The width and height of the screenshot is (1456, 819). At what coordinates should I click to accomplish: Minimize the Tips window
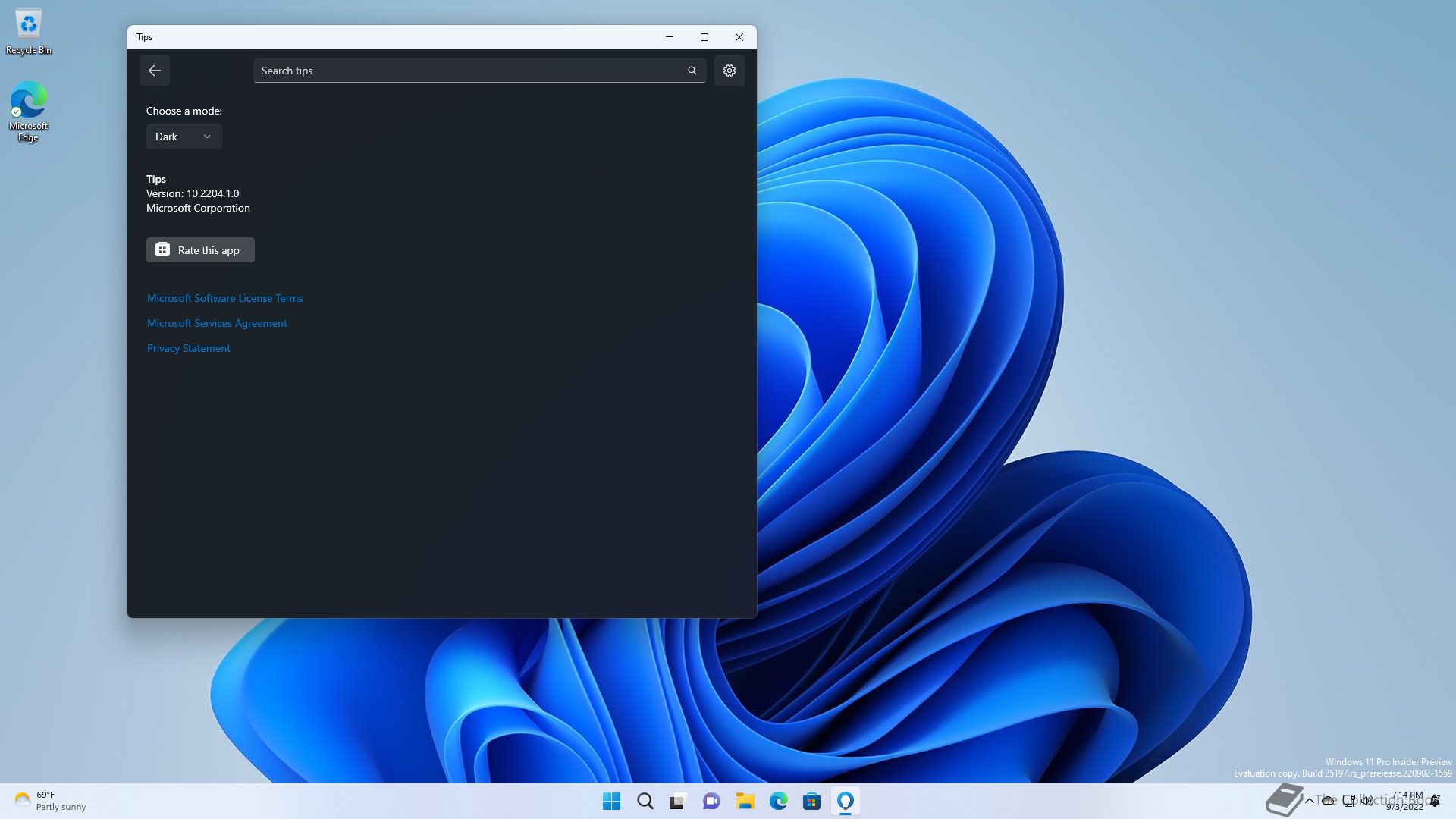pyautogui.click(x=670, y=37)
